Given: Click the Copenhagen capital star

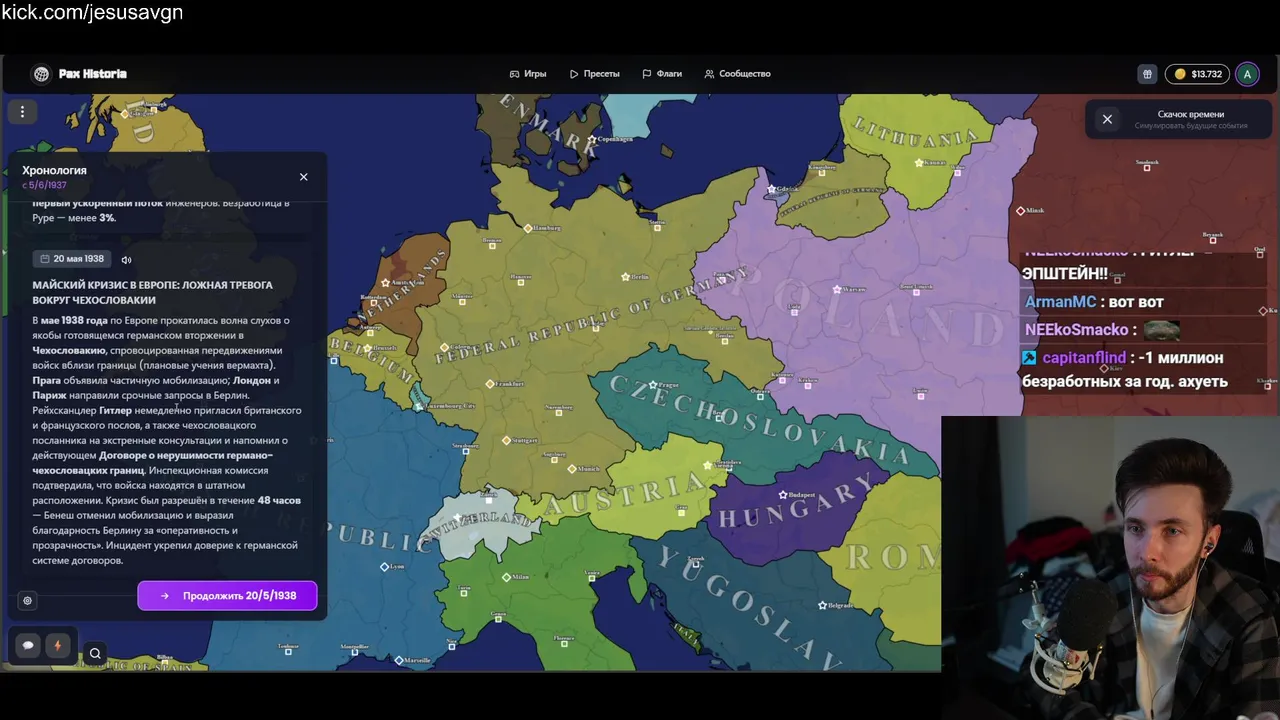Looking at the screenshot, I should tap(592, 139).
